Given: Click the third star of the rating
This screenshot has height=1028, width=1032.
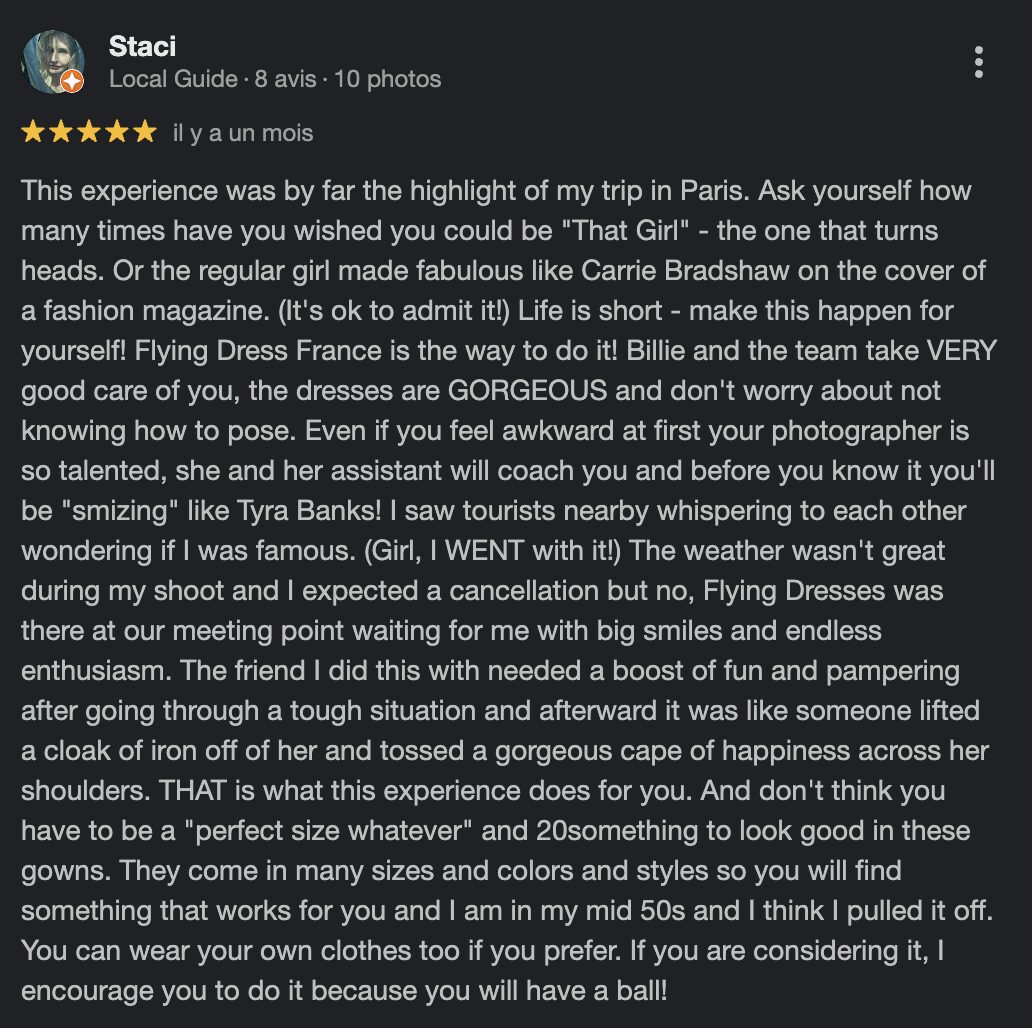Looking at the screenshot, I should pyautogui.click(x=89, y=132).
